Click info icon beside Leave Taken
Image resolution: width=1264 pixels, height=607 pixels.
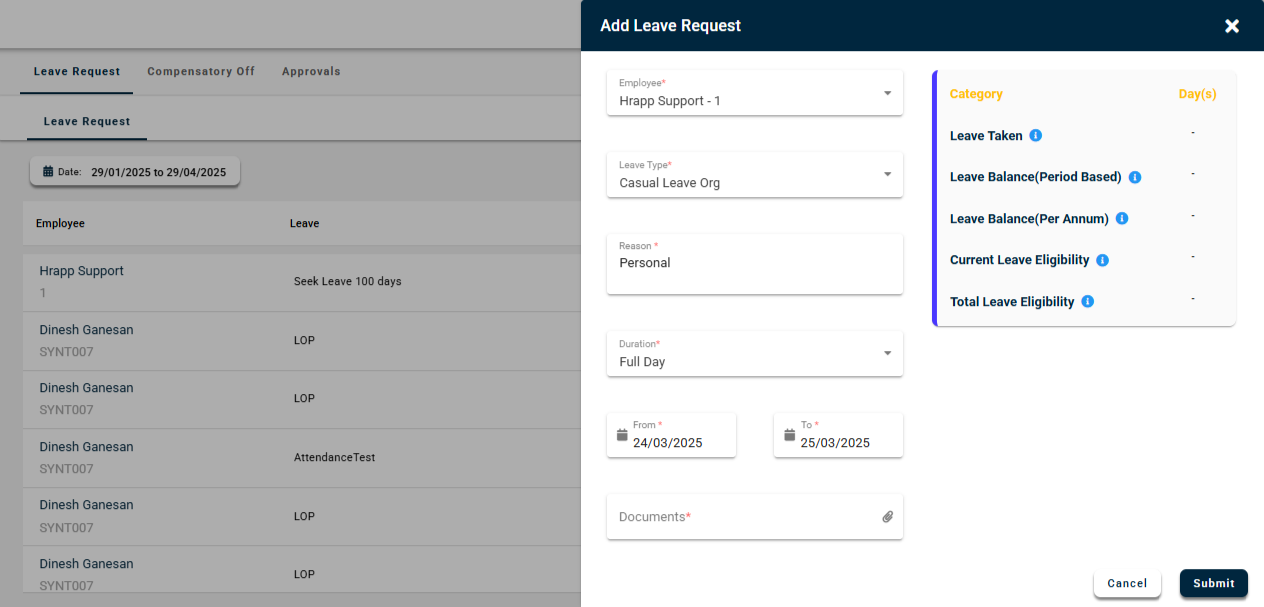click(1036, 135)
